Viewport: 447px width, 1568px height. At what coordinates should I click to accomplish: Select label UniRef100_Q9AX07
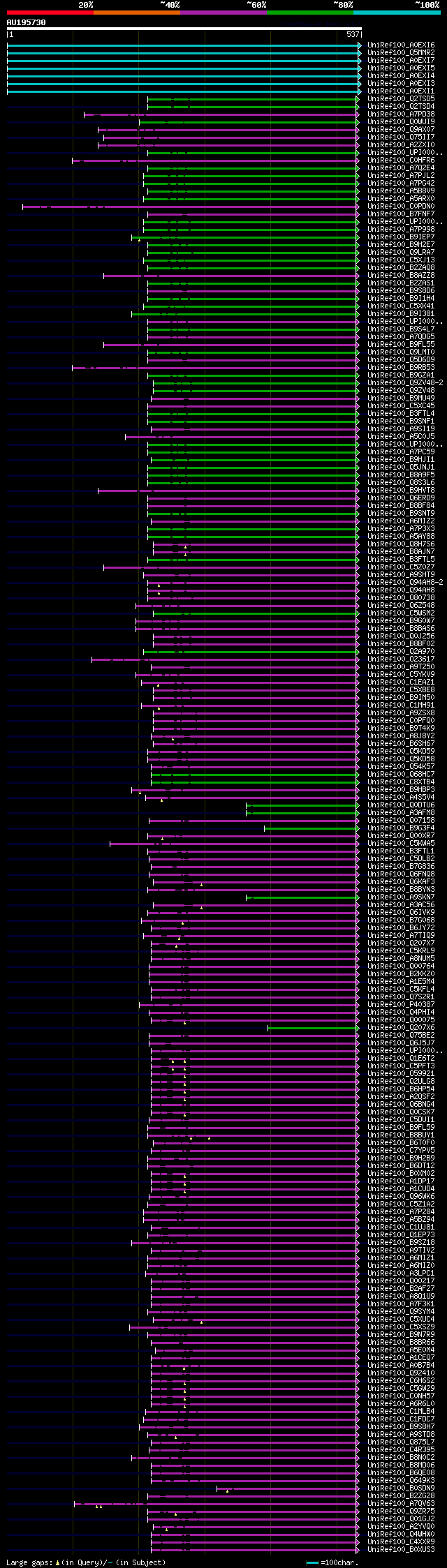401,130
